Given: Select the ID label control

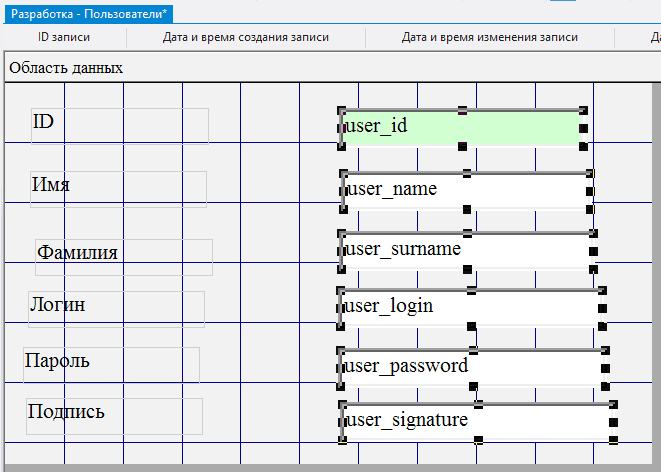Looking at the screenshot, I should coord(119,125).
